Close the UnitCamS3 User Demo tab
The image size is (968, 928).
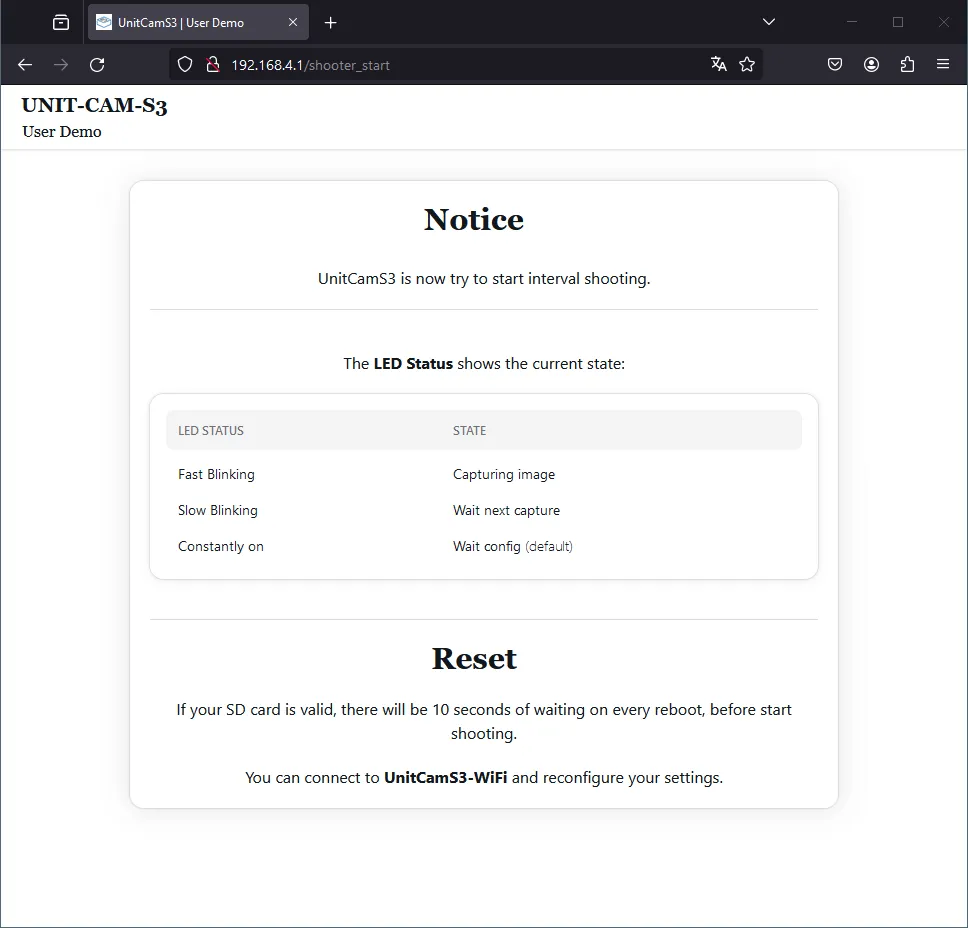coord(293,22)
